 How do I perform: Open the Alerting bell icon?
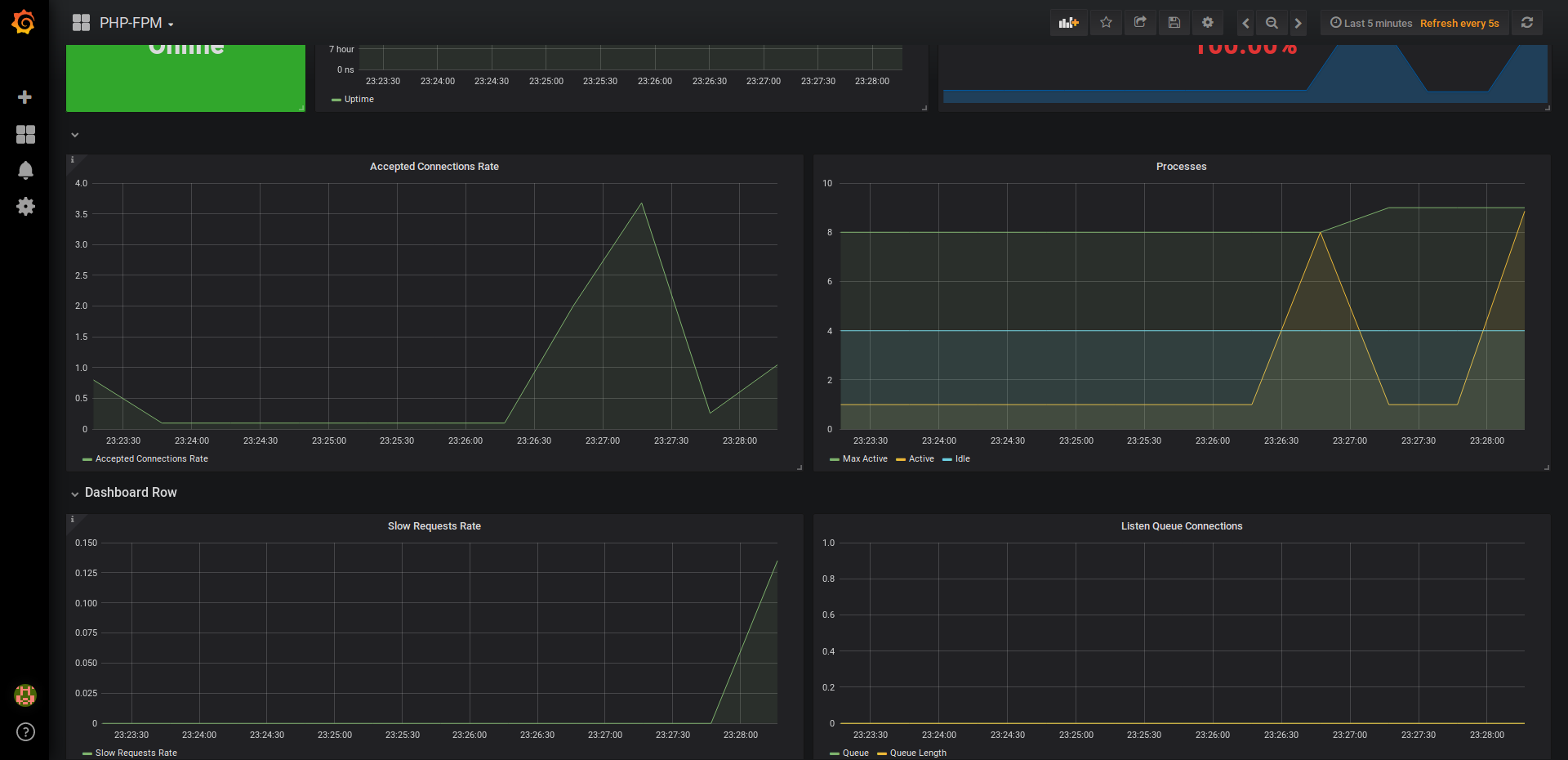pyautogui.click(x=25, y=170)
